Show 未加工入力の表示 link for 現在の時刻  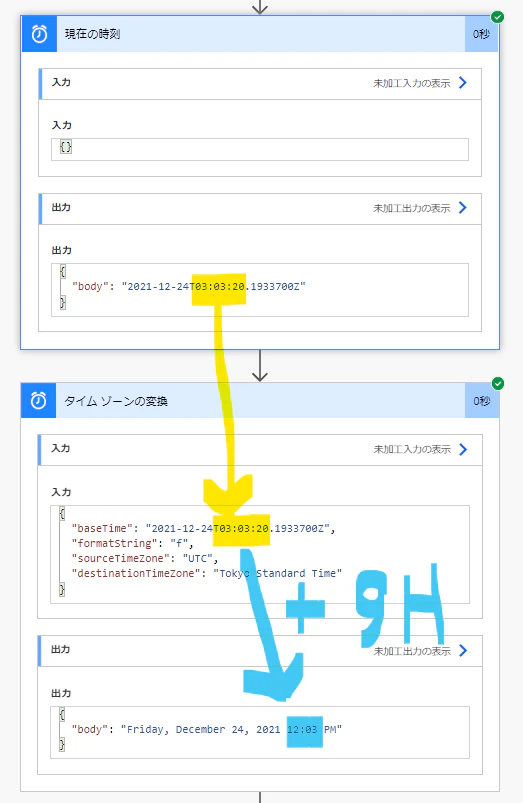[x=412, y=83]
